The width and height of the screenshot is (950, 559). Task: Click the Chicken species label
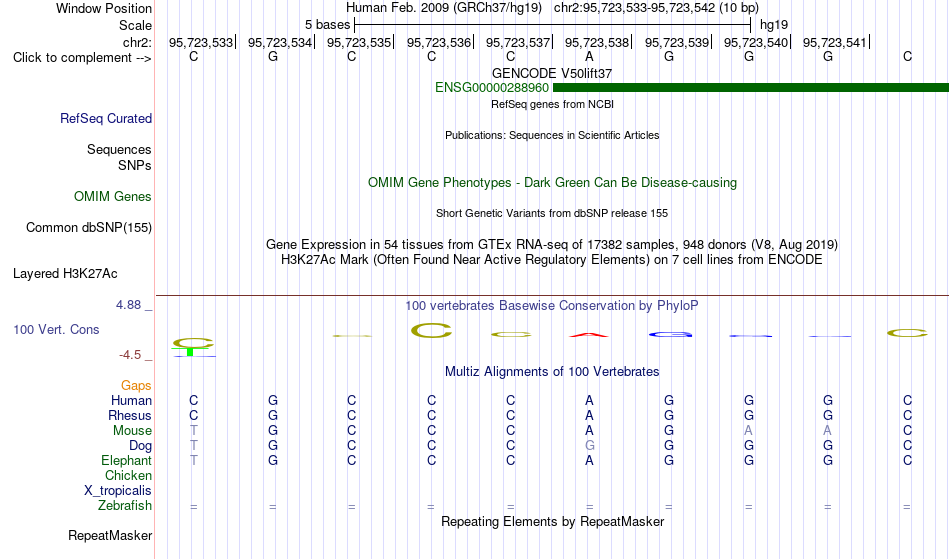pos(128,476)
